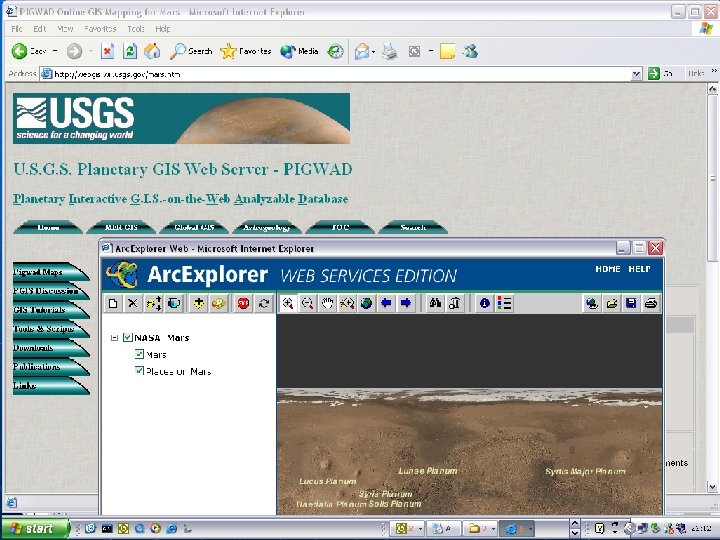The height and width of the screenshot is (540, 720).
Task: Open the Edit menu
Action: point(40,28)
